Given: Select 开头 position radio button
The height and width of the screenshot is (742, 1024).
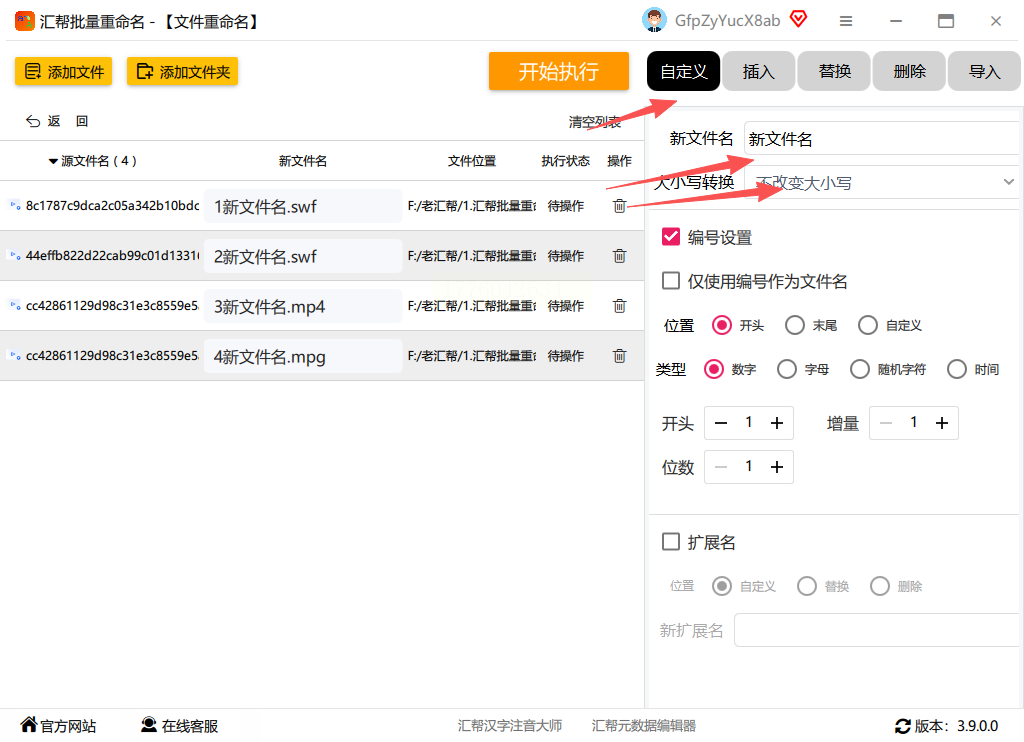Looking at the screenshot, I should coord(722,325).
